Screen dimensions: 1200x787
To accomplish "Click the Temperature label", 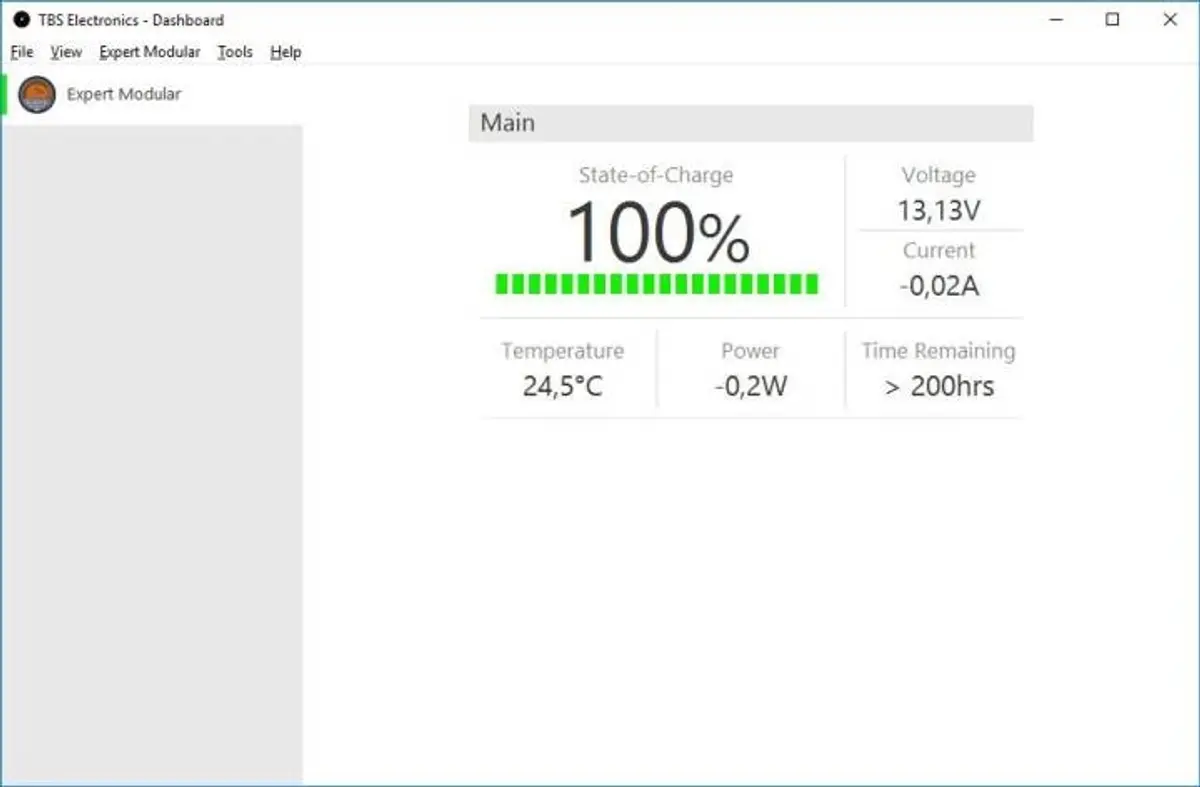I will click(x=562, y=351).
